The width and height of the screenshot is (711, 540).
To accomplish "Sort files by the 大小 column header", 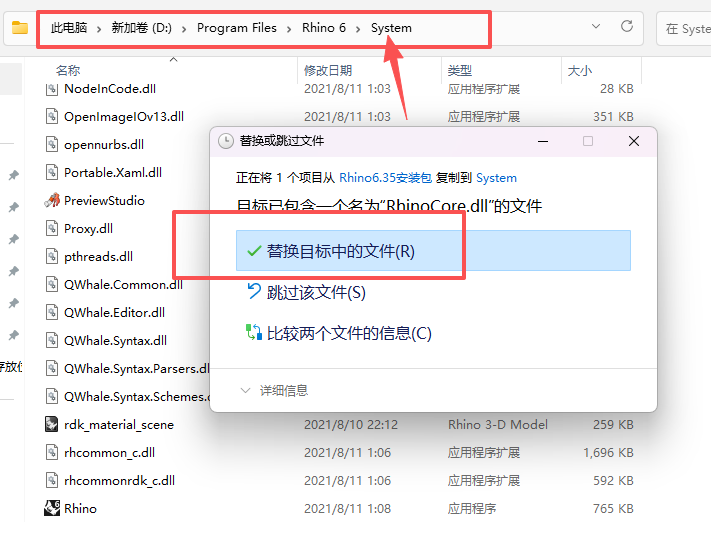I will [x=580, y=70].
